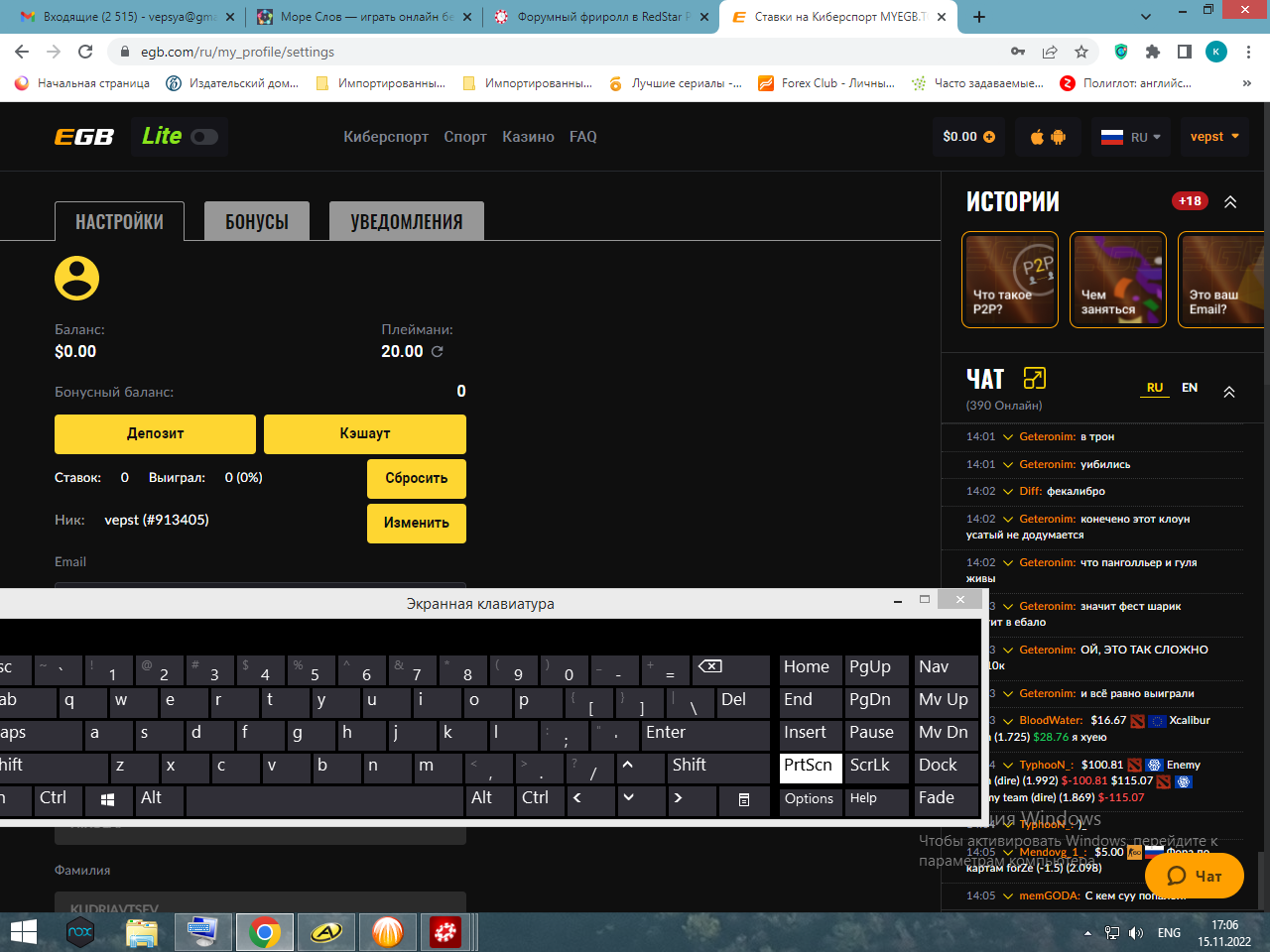Collapse the Истории section

pyautogui.click(x=1230, y=201)
